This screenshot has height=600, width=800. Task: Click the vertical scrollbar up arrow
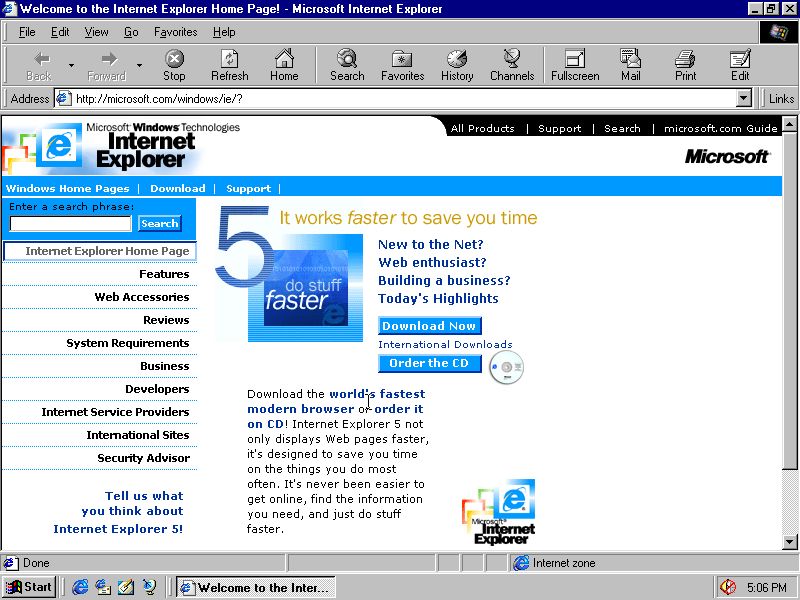pyautogui.click(x=789, y=123)
